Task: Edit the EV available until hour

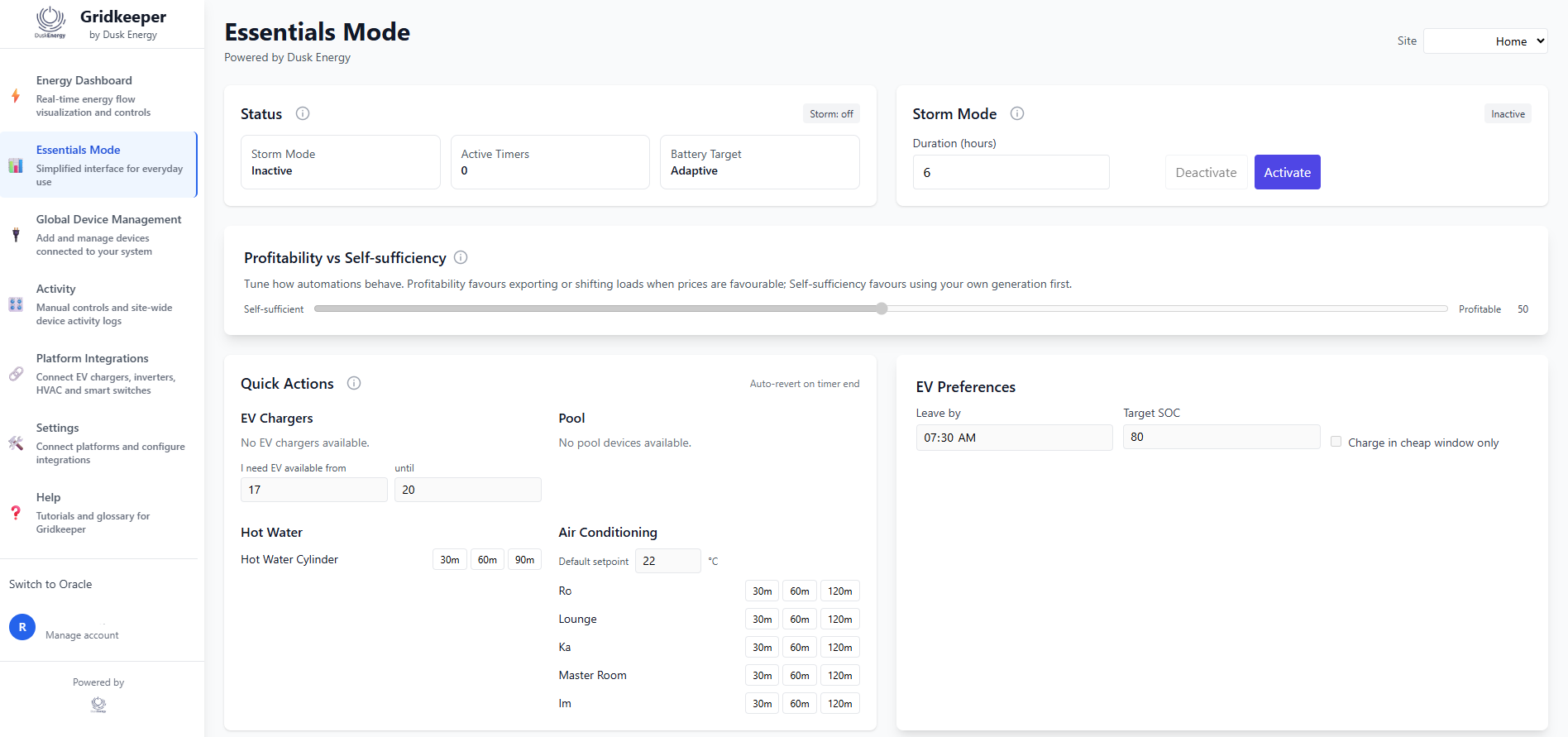Action: point(467,490)
